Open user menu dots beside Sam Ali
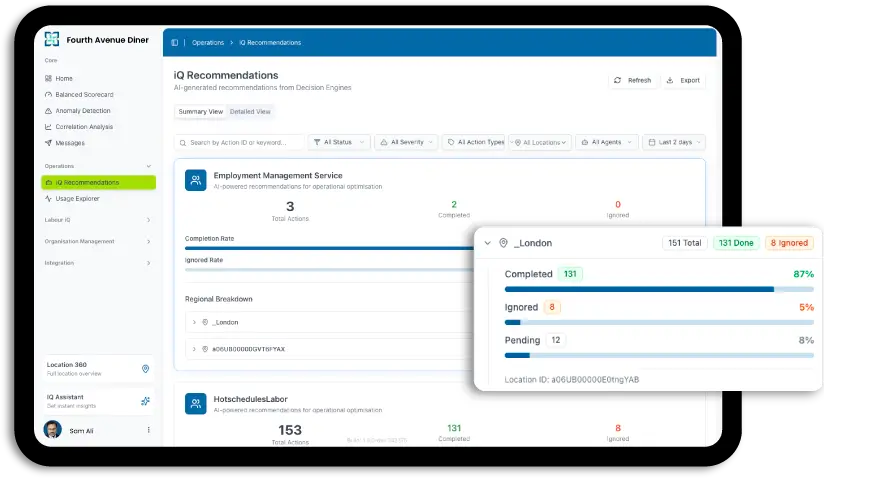Image resolution: width=890 pixels, height=482 pixels. pos(149,430)
